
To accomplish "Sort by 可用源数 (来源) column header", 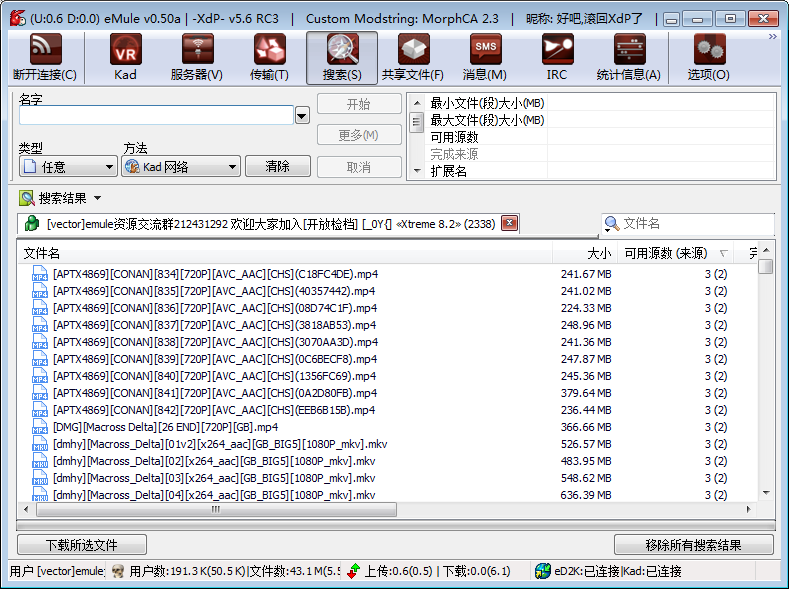I will [675, 253].
